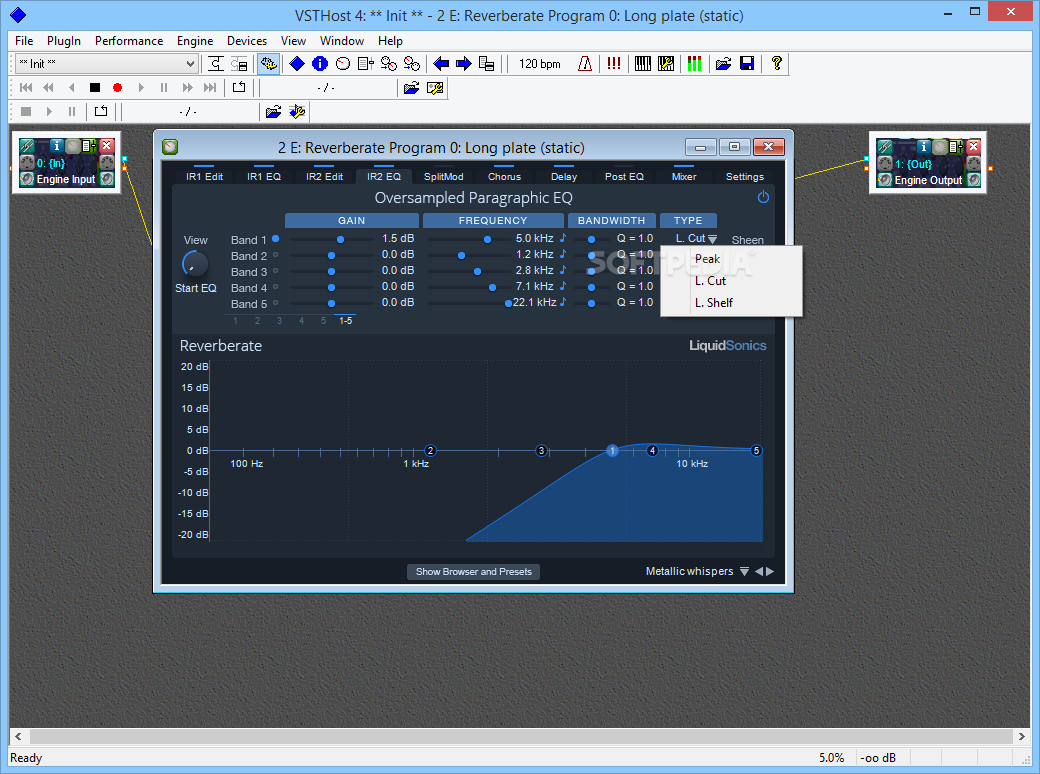Enable Band 5 with its dot
Screen dimensions: 1040x774
click(275, 303)
